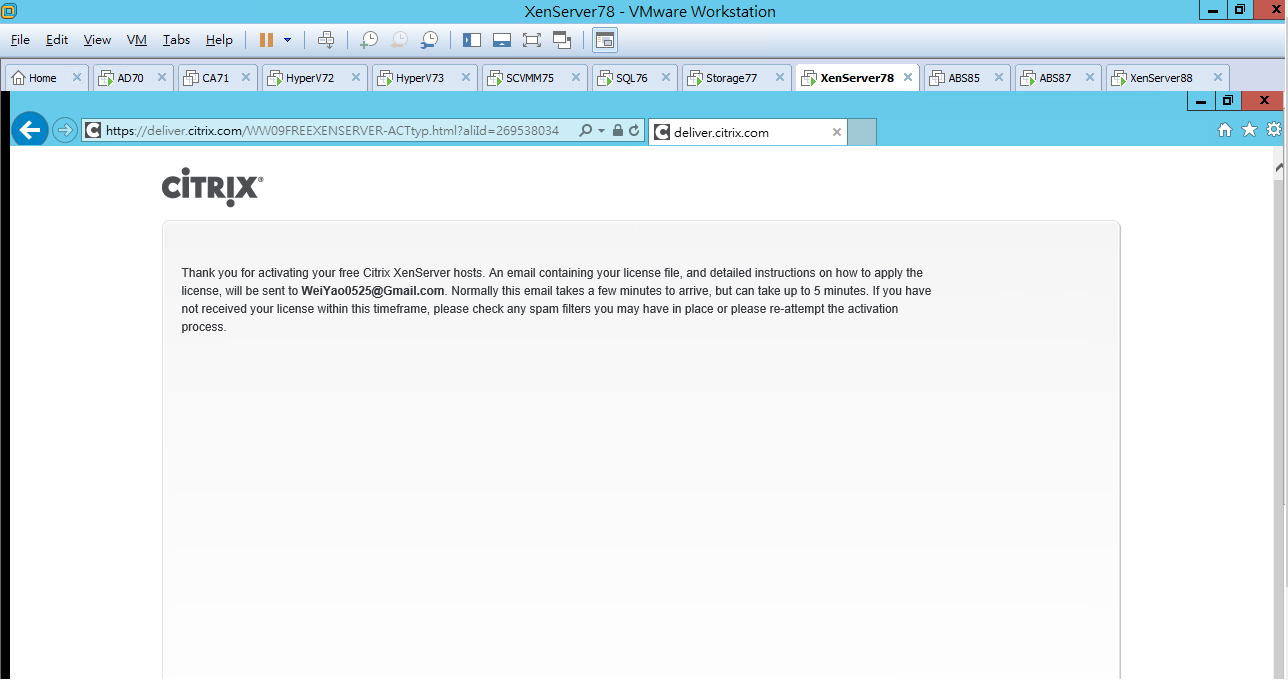The width and height of the screenshot is (1288, 680).
Task: Click the Citrix logo
Action: [212, 188]
